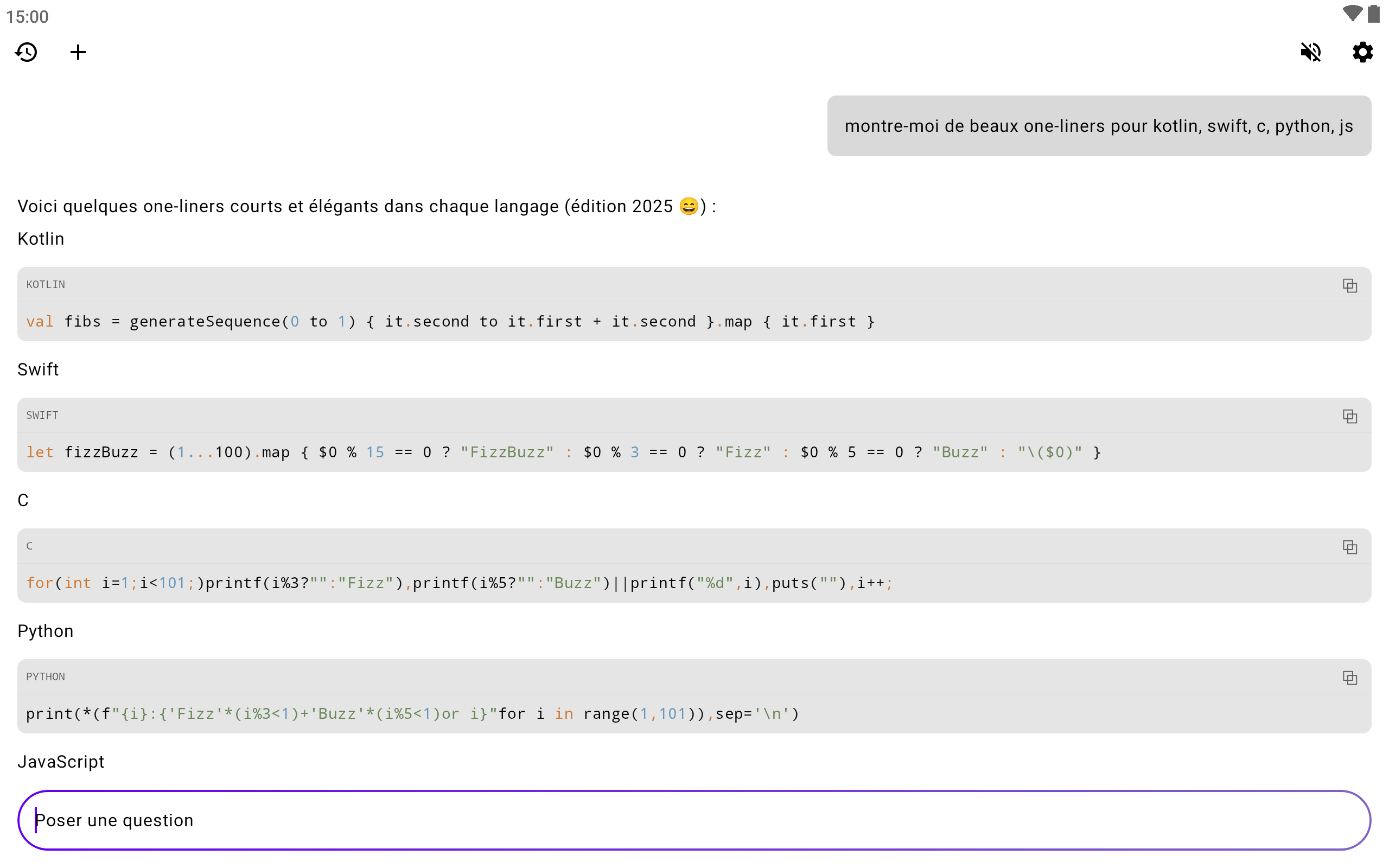This screenshot has height=868, width=1389.
Task: Click the JavaScript heading text
Action: pos(61,762)
